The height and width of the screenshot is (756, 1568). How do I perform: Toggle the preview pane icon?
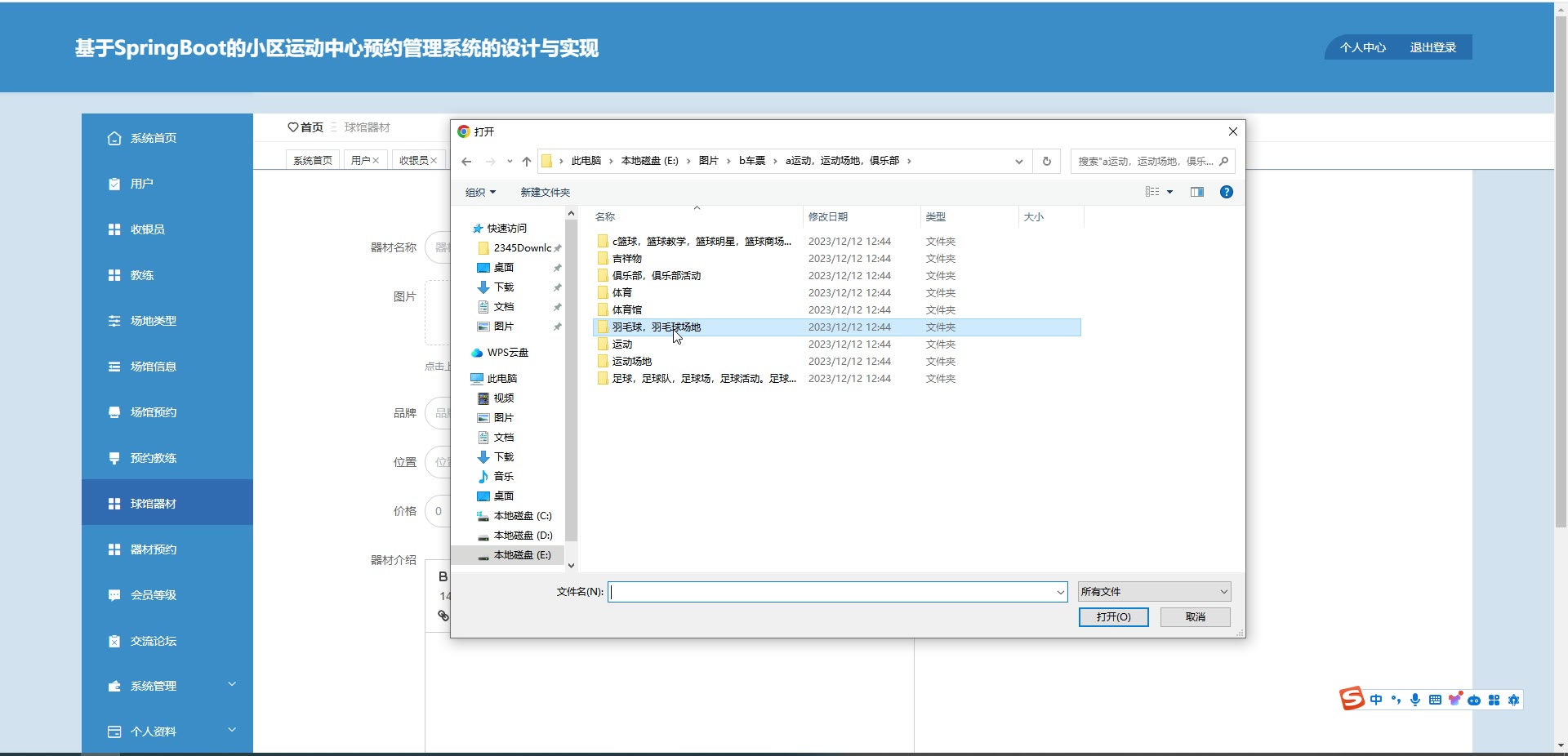[x=1197, y=192]
